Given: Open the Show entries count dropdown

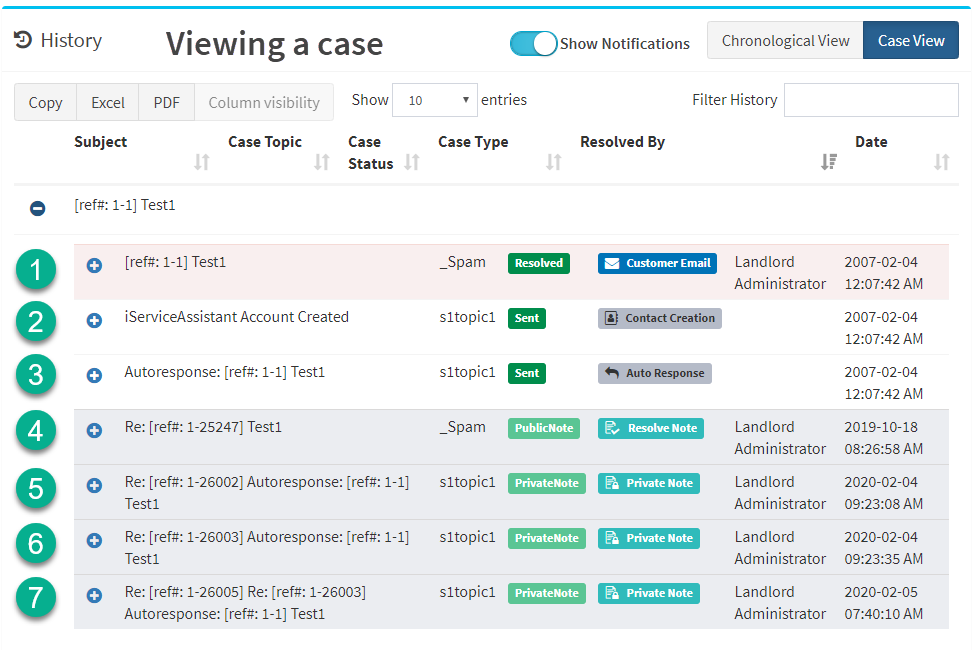Looking at the screenshot, I should click(435, 100).
